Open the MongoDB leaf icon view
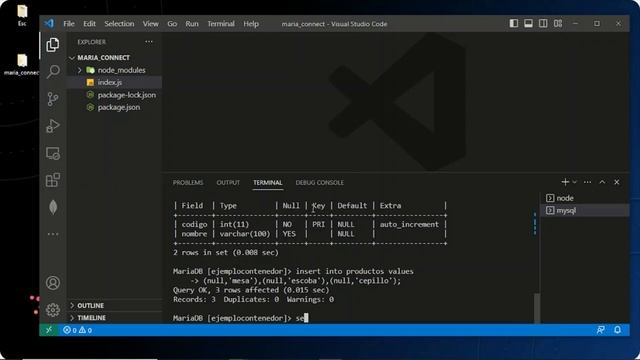The image size is (640, 360). click(53, 207)
